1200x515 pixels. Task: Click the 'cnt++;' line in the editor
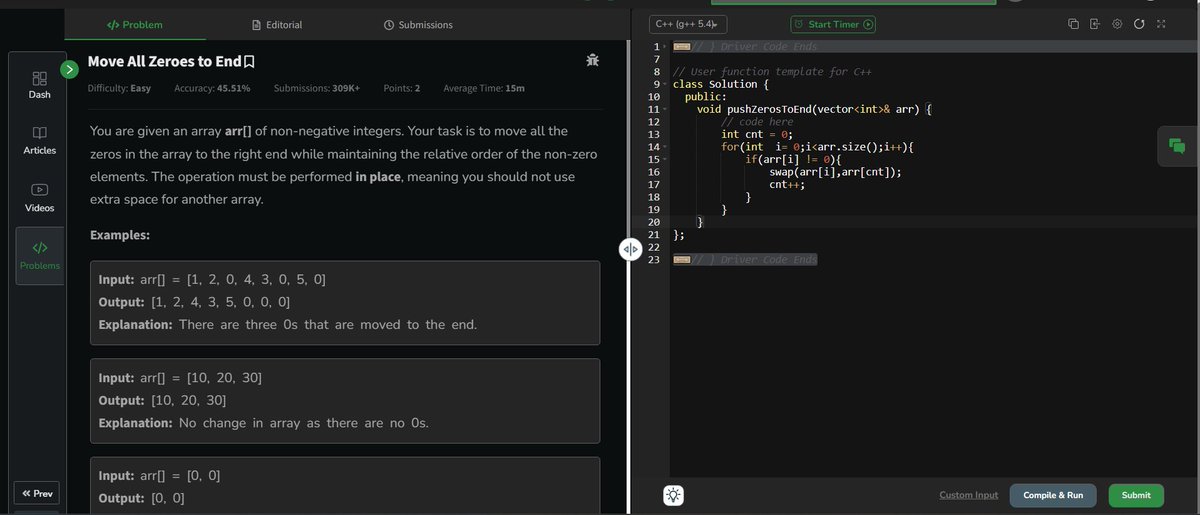coord(787,185)
